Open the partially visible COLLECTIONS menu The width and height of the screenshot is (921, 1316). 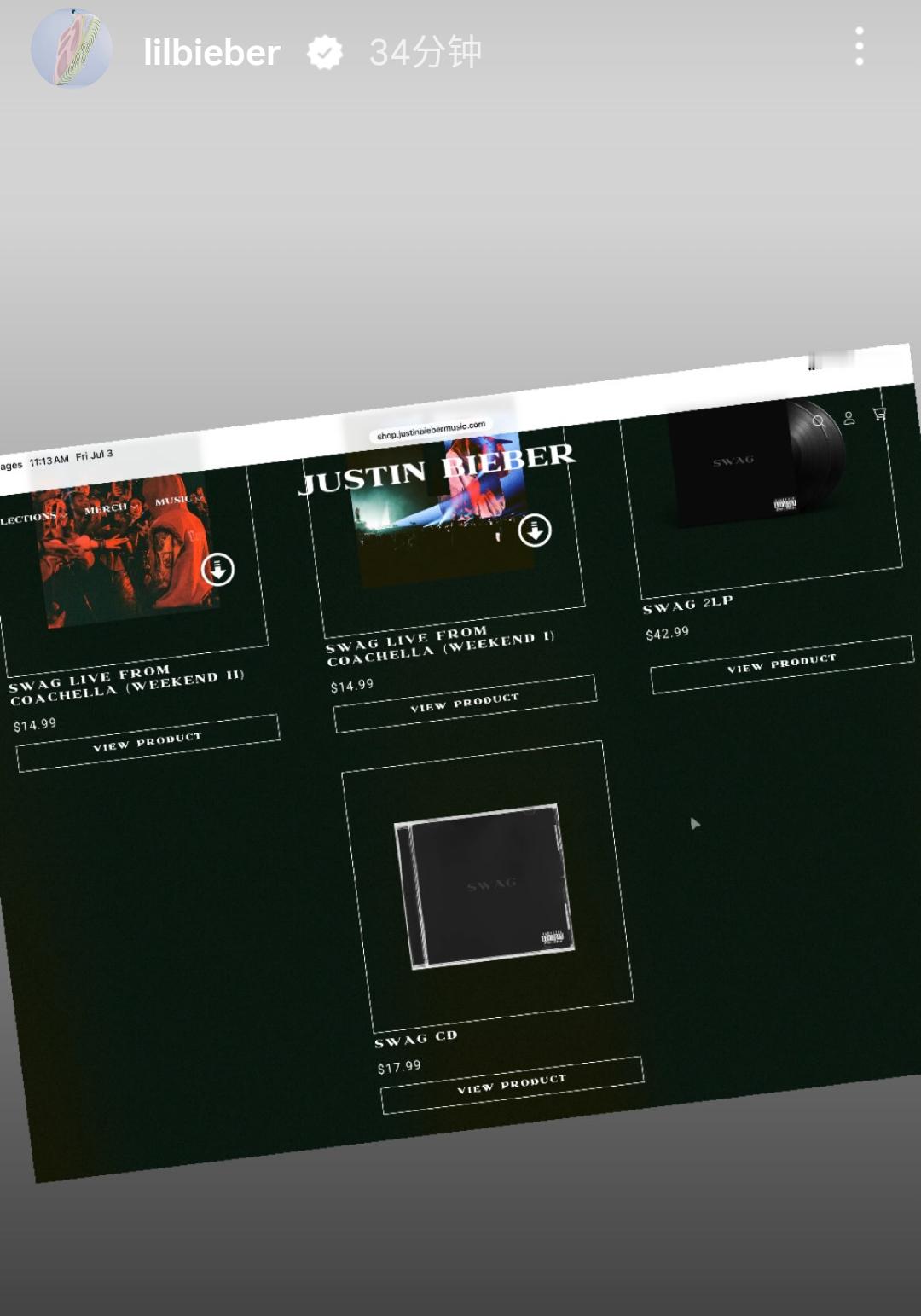[x=28, y=519]
